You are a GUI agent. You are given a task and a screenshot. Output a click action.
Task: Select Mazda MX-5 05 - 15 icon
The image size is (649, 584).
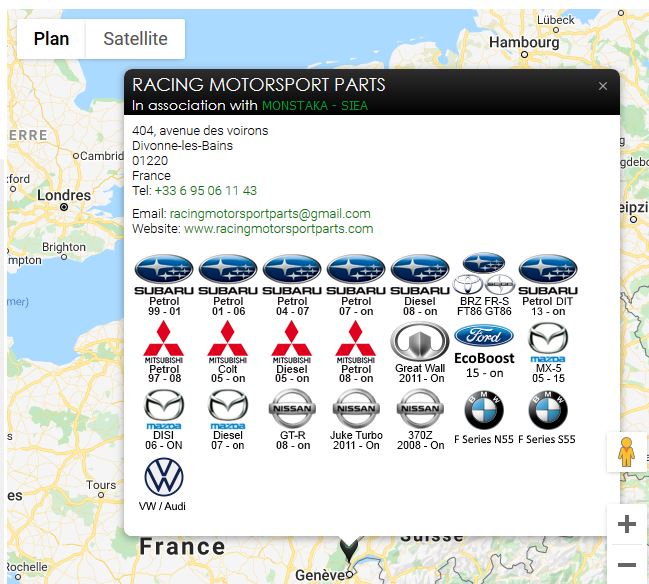pyautogui.click(x=548, y=353)
